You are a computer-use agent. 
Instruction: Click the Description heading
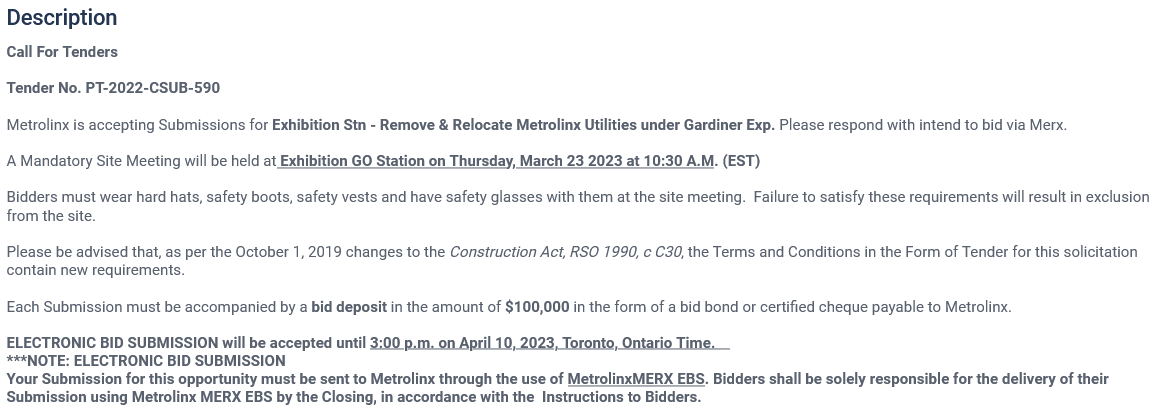(62, 18)
